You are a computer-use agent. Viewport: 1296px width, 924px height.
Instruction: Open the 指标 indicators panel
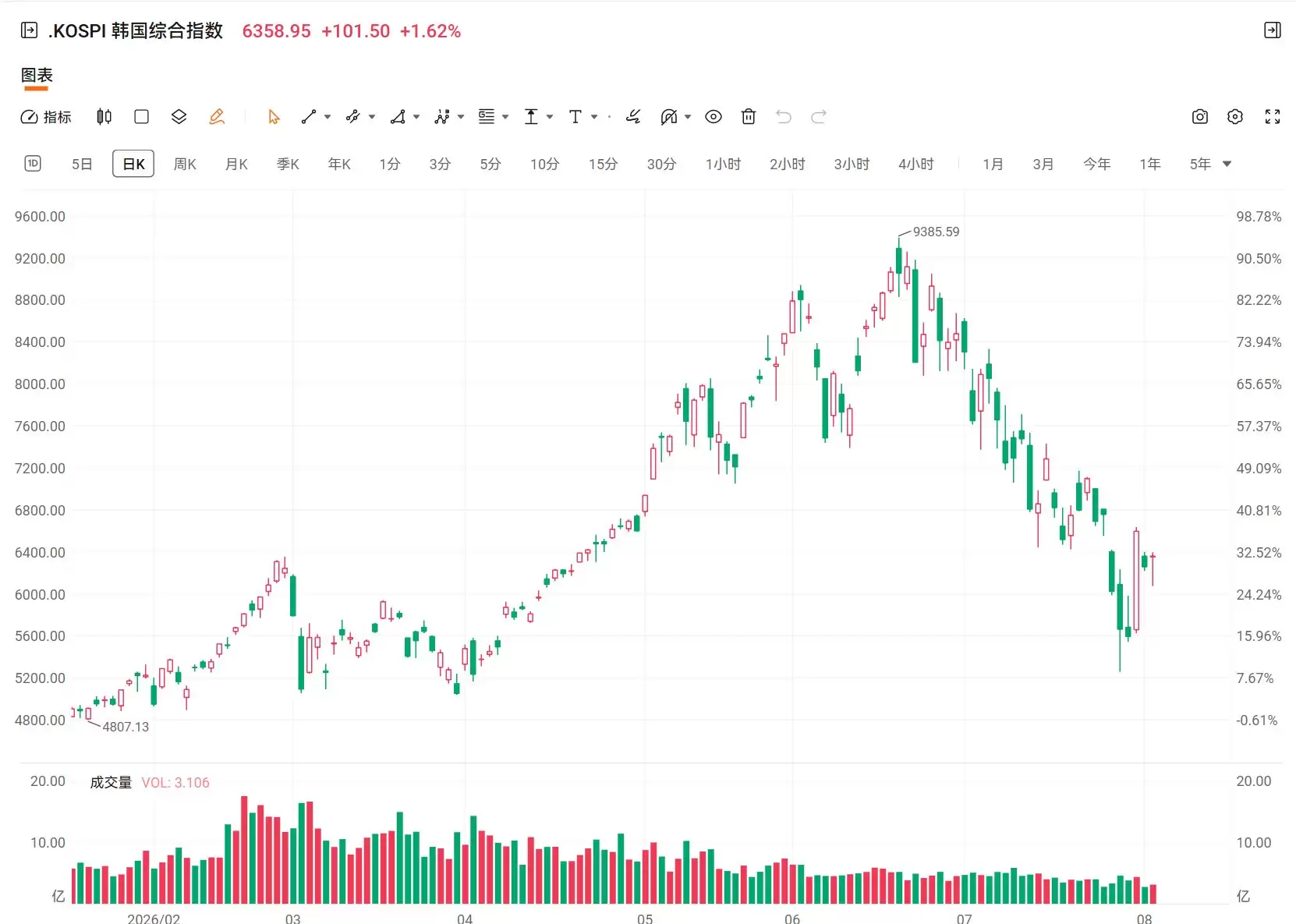[x=46, y=117]
